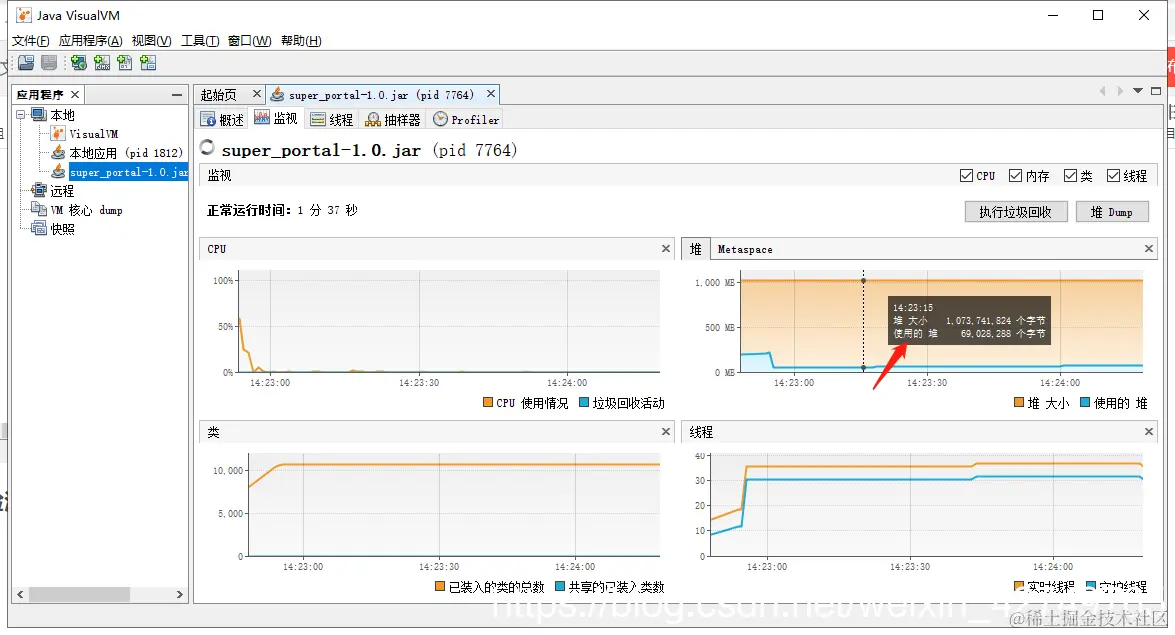
Task: Click the 已装入的类的总数 legend swatch
Action: [440, 586]
